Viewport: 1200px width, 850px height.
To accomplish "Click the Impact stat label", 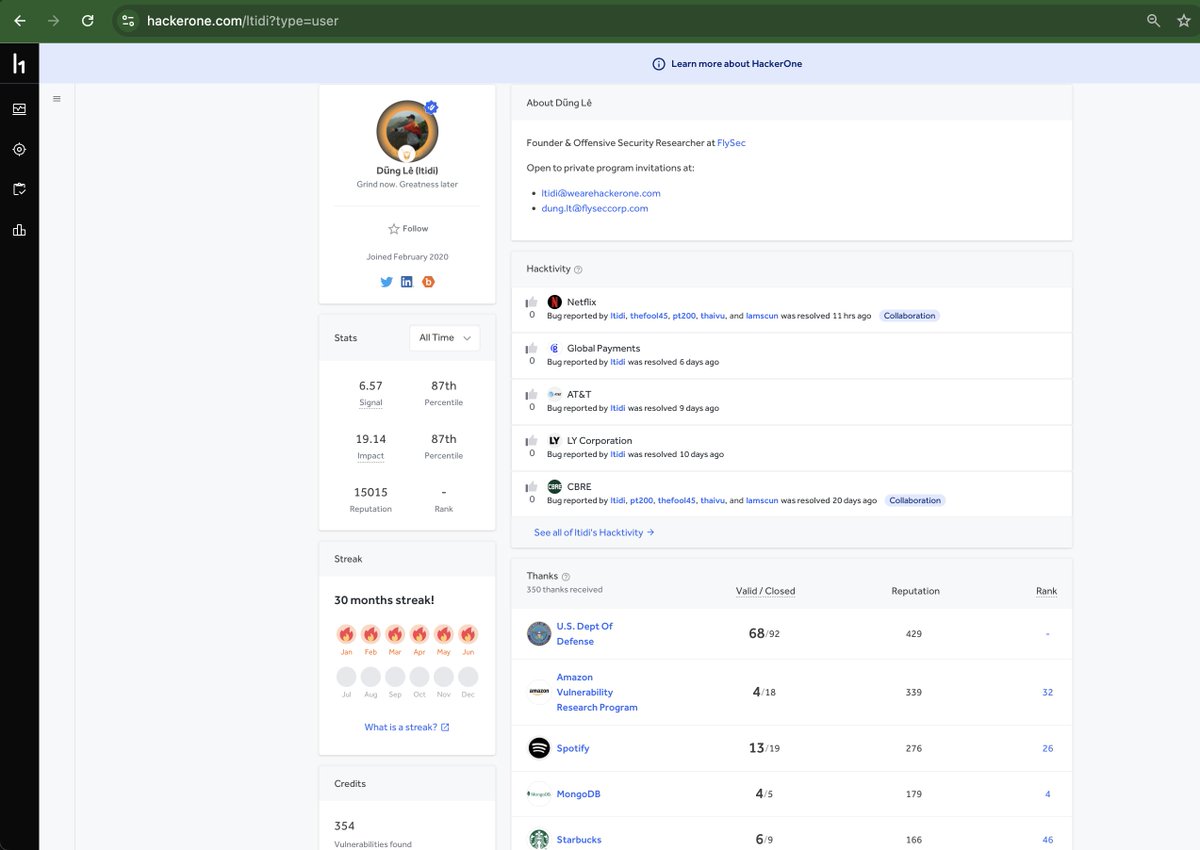I will [x=371, y=456].
